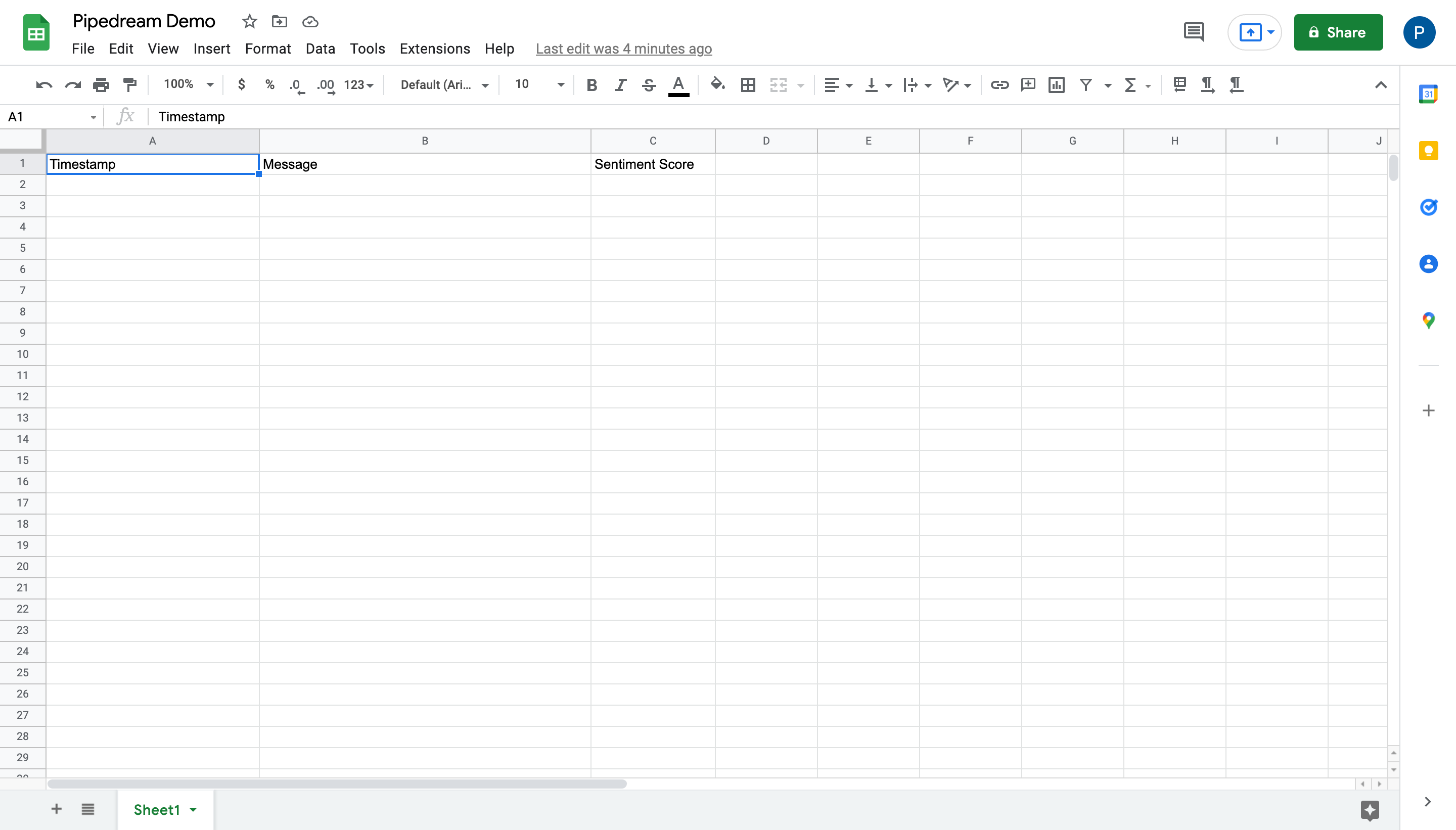Open Google Calendar in the side panel
Image resolution: width=1456 pixels, height=830 pixels.
coord(1428,94)
